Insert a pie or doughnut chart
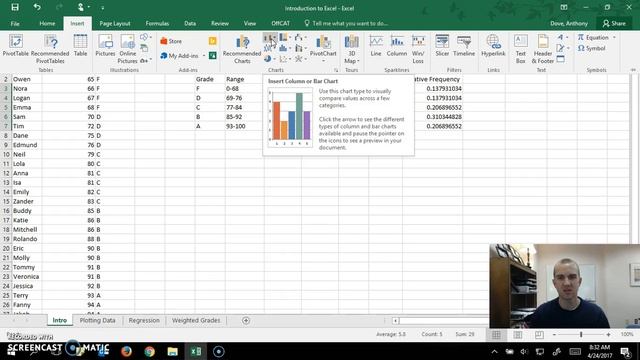The width and height of the screenshot is (640, 360). pyautogui.click(x=269, y=59)
